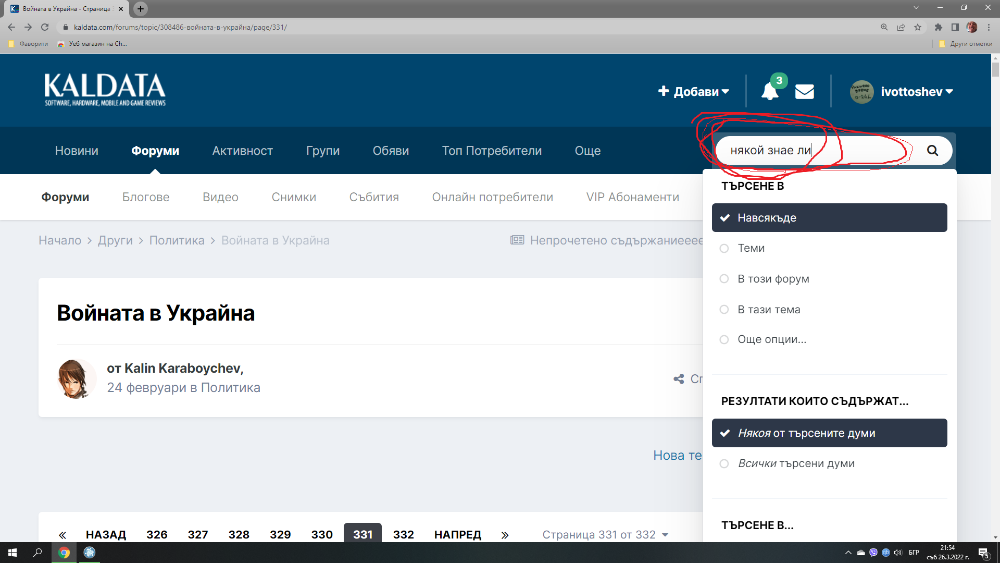Open the Chrome profile avatar
1000x563 pixels.
tap(972, 27)
